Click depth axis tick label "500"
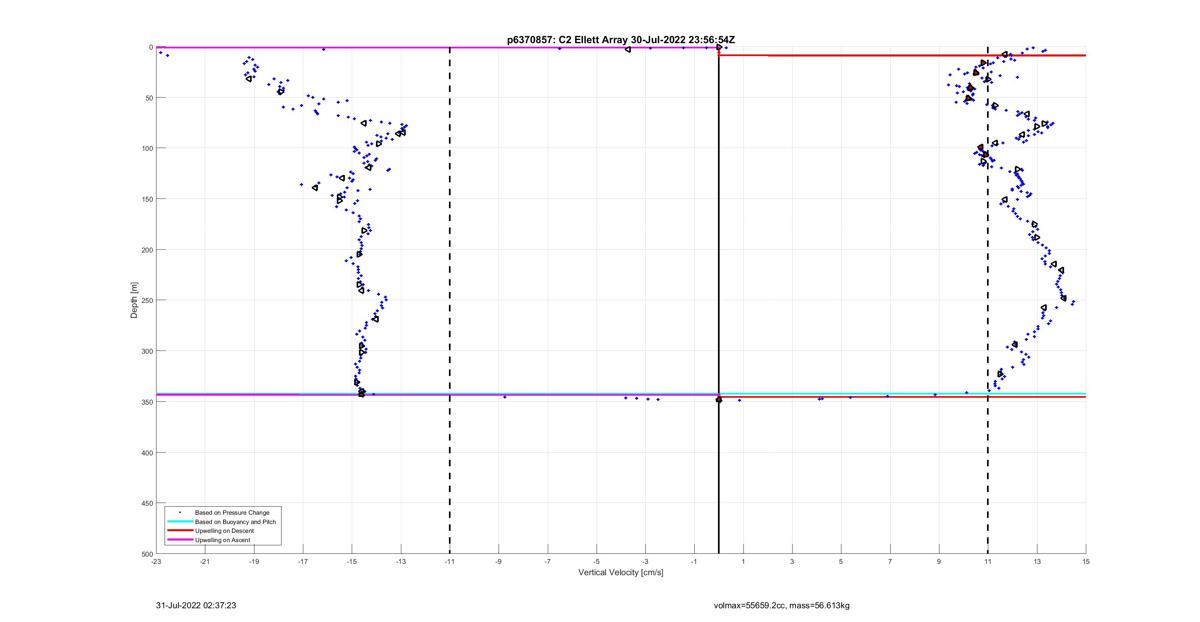 [146, 554]
